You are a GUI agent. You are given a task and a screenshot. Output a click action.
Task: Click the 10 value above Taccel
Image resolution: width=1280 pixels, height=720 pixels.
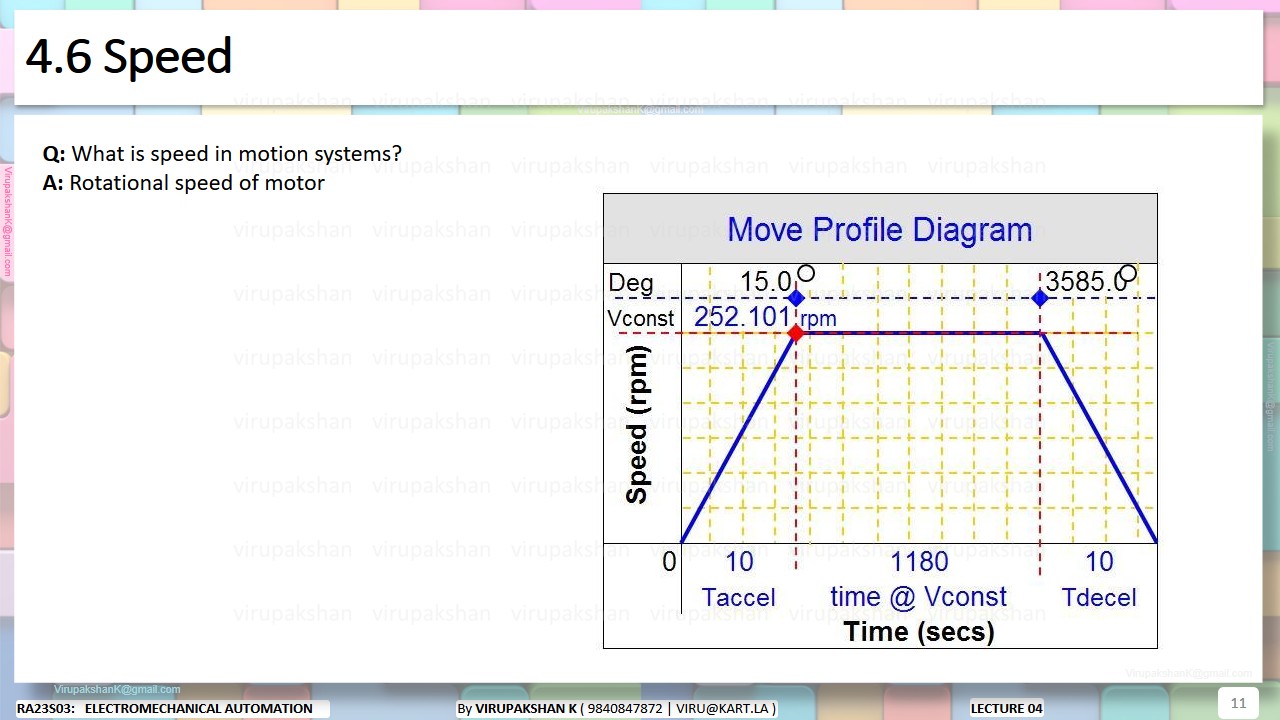coord(739,562)
